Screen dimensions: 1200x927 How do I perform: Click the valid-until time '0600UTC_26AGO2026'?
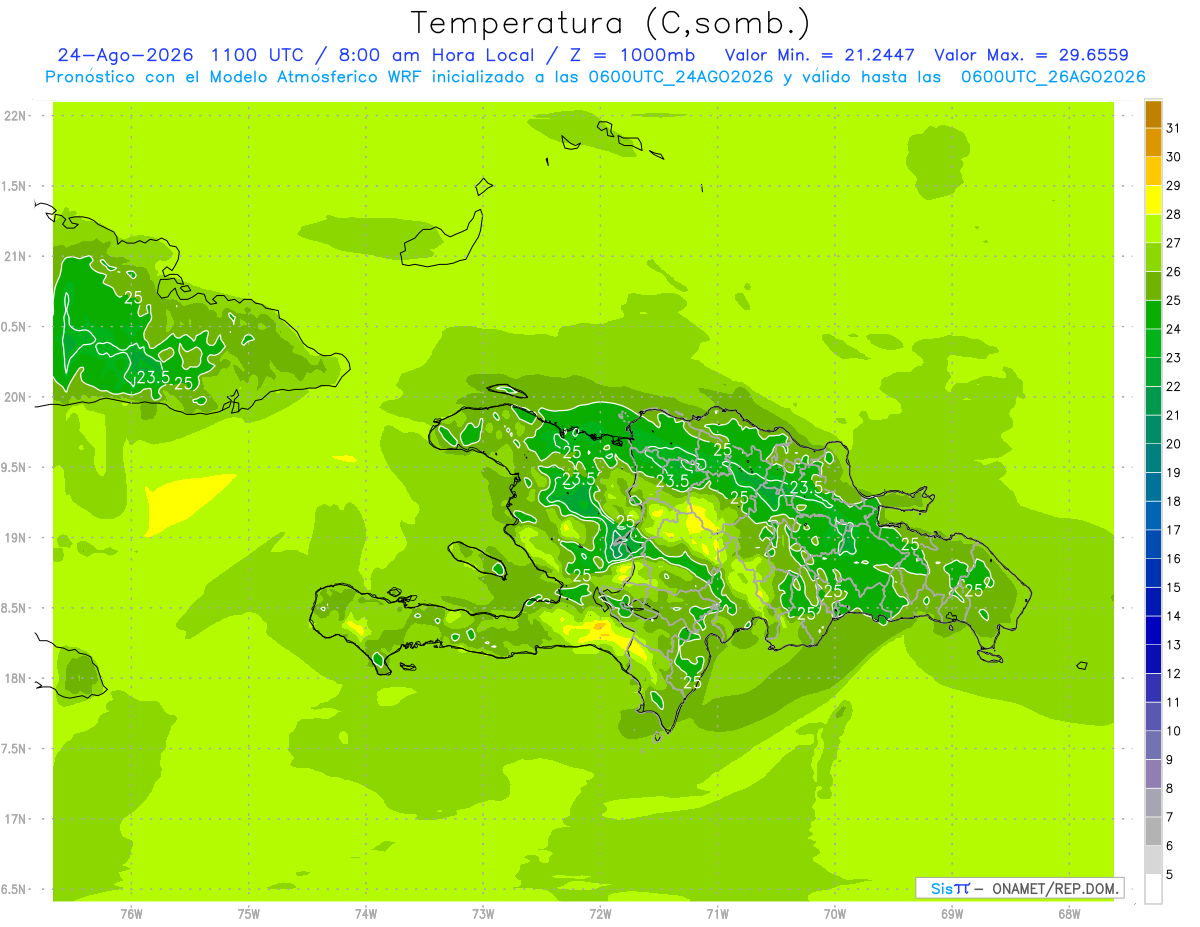1053,77
